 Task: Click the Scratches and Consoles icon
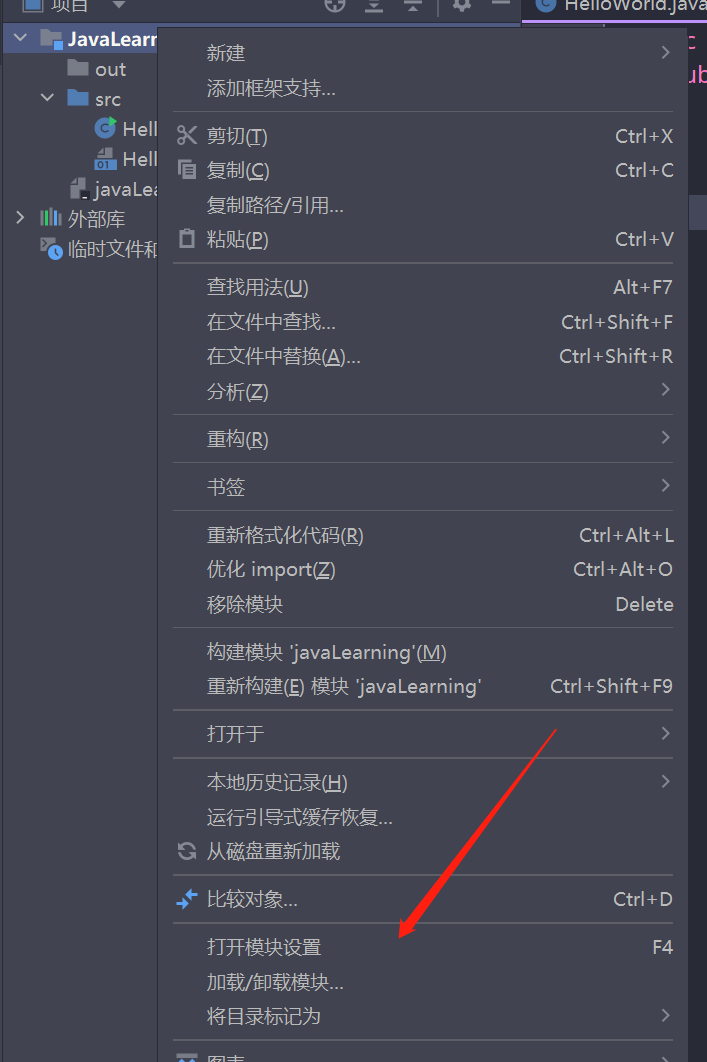tap(51, 249)
